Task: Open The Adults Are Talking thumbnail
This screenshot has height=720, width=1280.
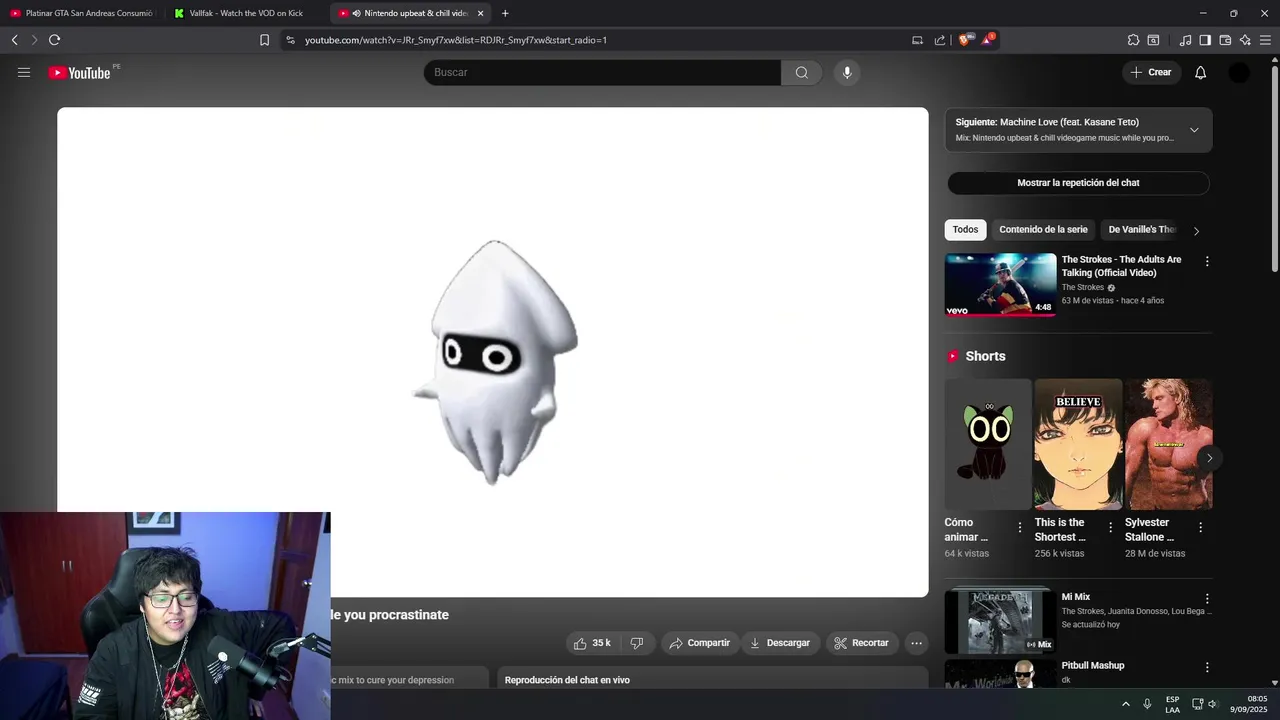Action: pos(1000,285)
